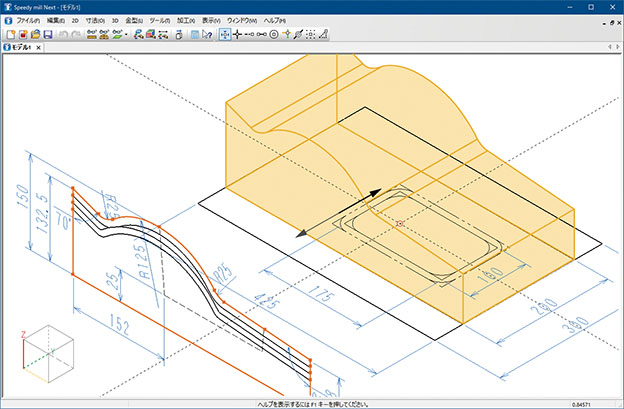Toggle the highlighted snap mode button
Image resolution: width=624 pixels, height=409 pixels.
click(225, 33)
